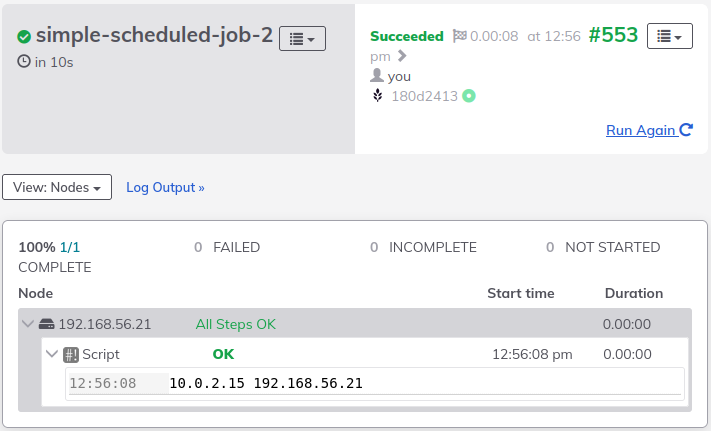
Task: Click the chevron arrow after pm
Action: (402, 56)
